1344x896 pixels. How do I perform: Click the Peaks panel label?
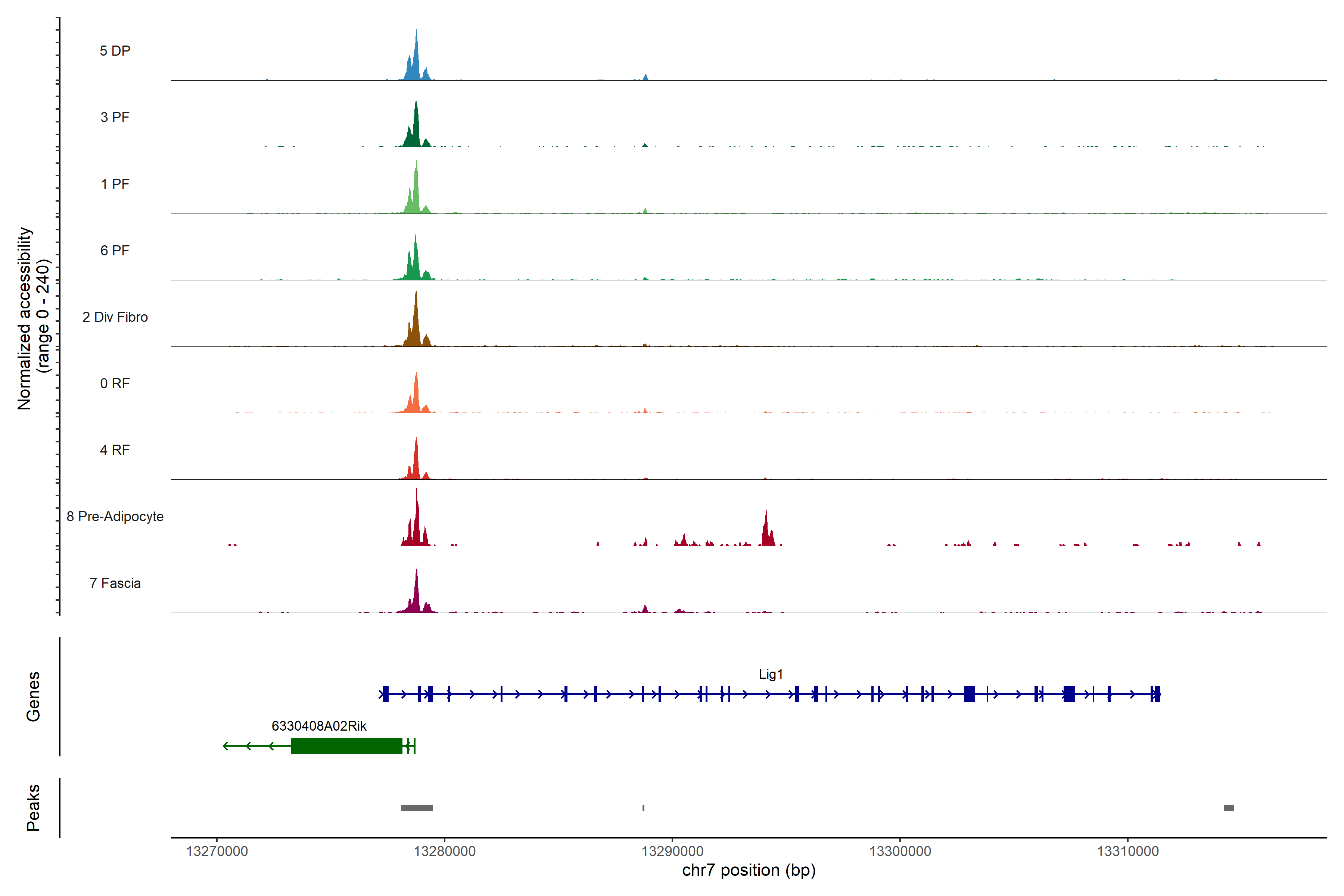pos(33,808)
